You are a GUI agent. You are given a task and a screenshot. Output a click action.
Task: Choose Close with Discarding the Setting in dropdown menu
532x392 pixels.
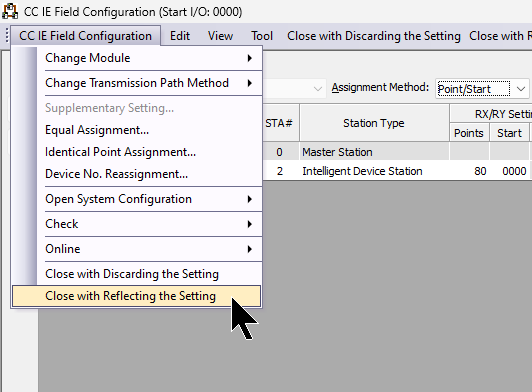(137, 274)
